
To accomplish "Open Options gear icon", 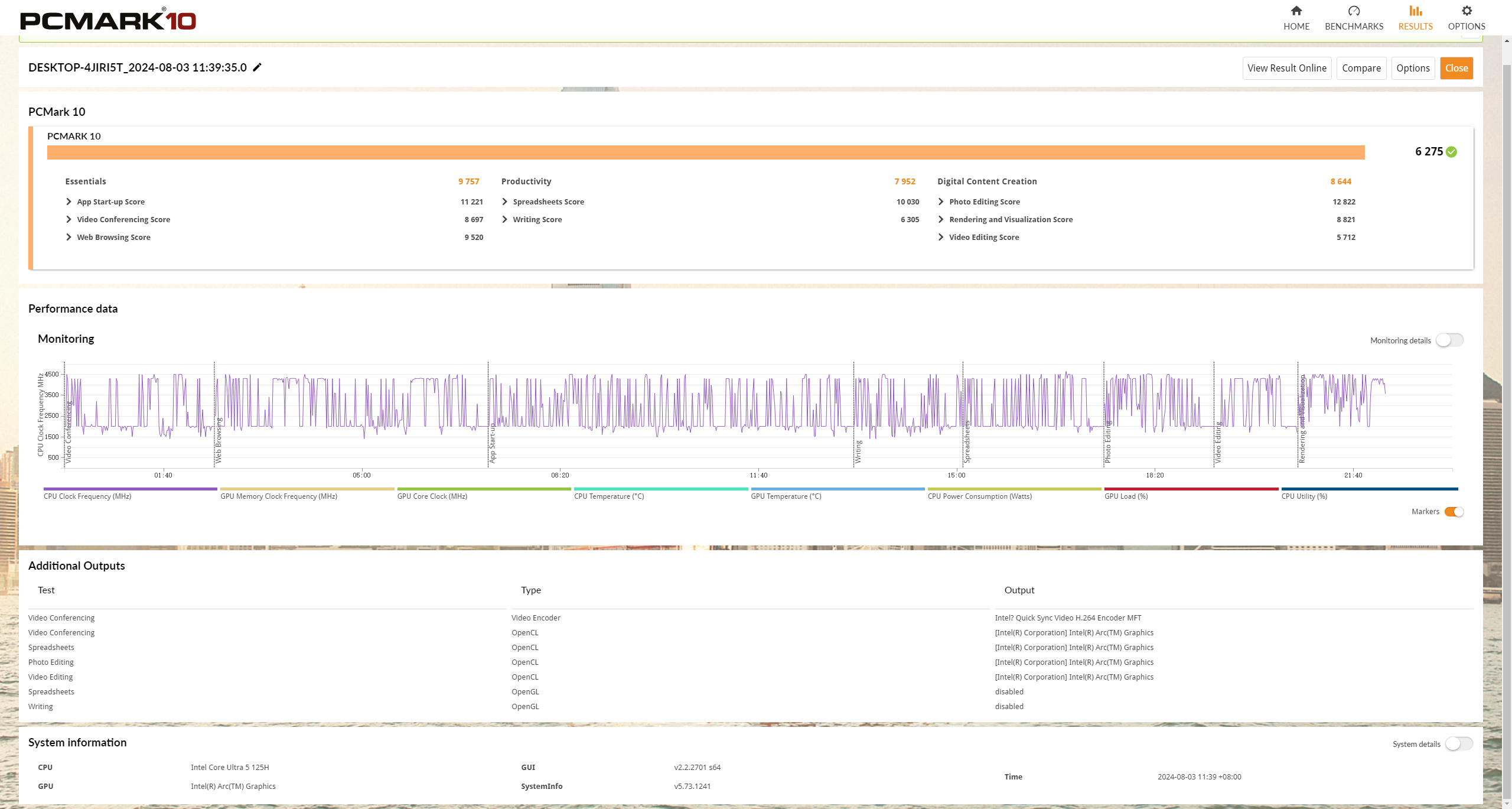I will [1466, 11].
